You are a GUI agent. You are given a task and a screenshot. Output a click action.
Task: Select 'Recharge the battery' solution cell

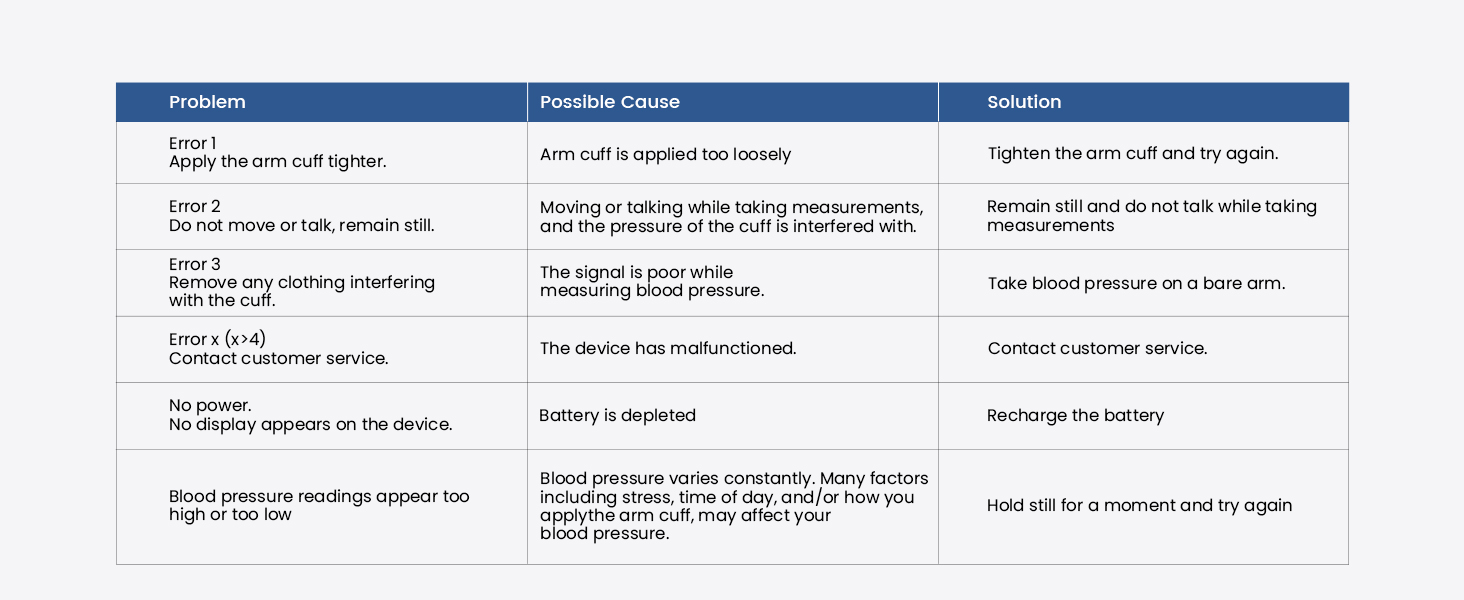(1144, 416)
